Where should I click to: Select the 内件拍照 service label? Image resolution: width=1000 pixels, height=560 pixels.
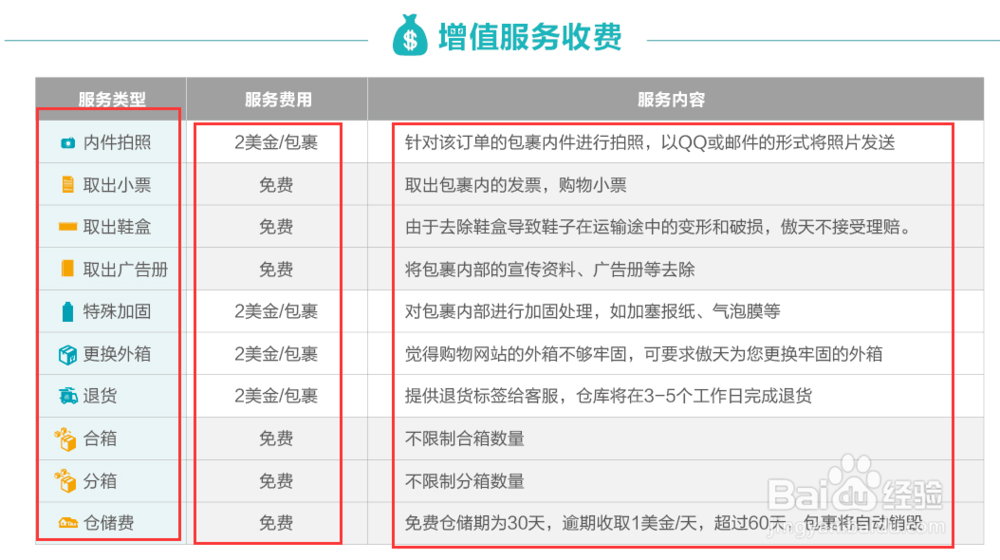click(x=117, y=142)
